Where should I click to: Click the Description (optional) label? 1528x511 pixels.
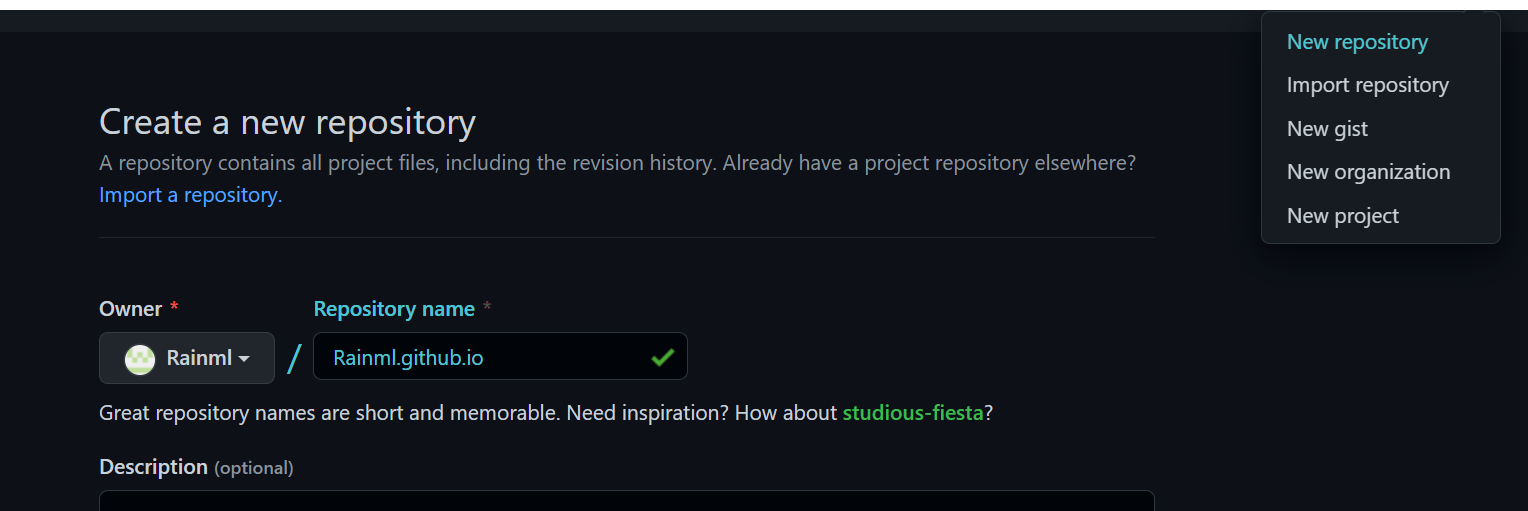(196, 467)
